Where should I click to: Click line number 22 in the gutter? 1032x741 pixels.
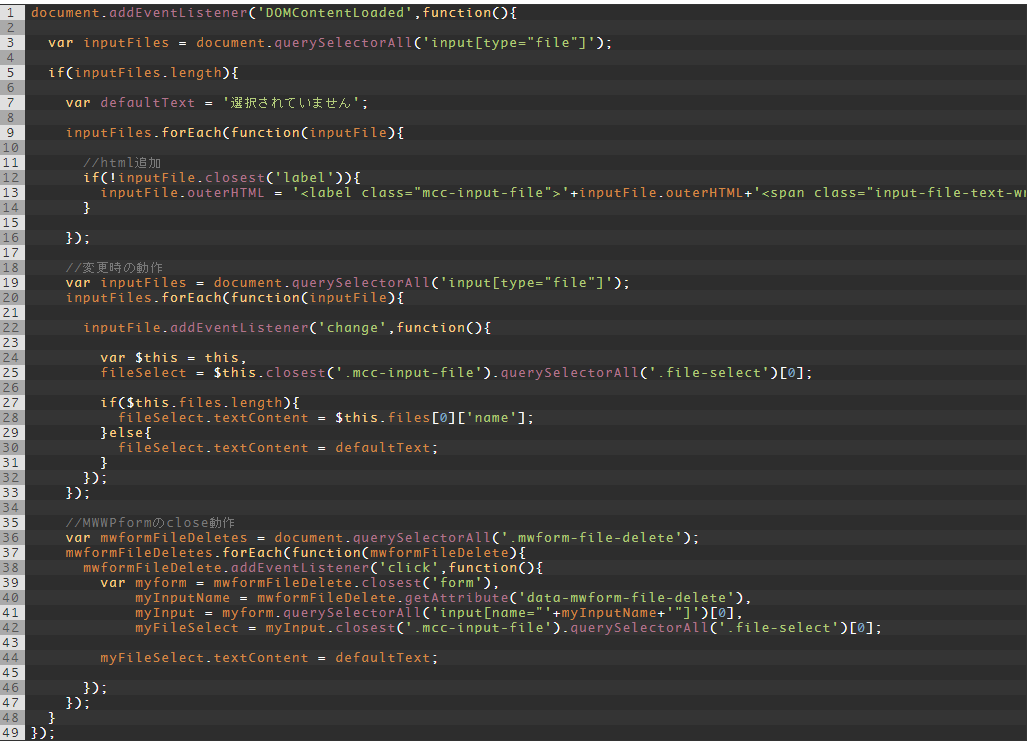[x=11, y=327]
